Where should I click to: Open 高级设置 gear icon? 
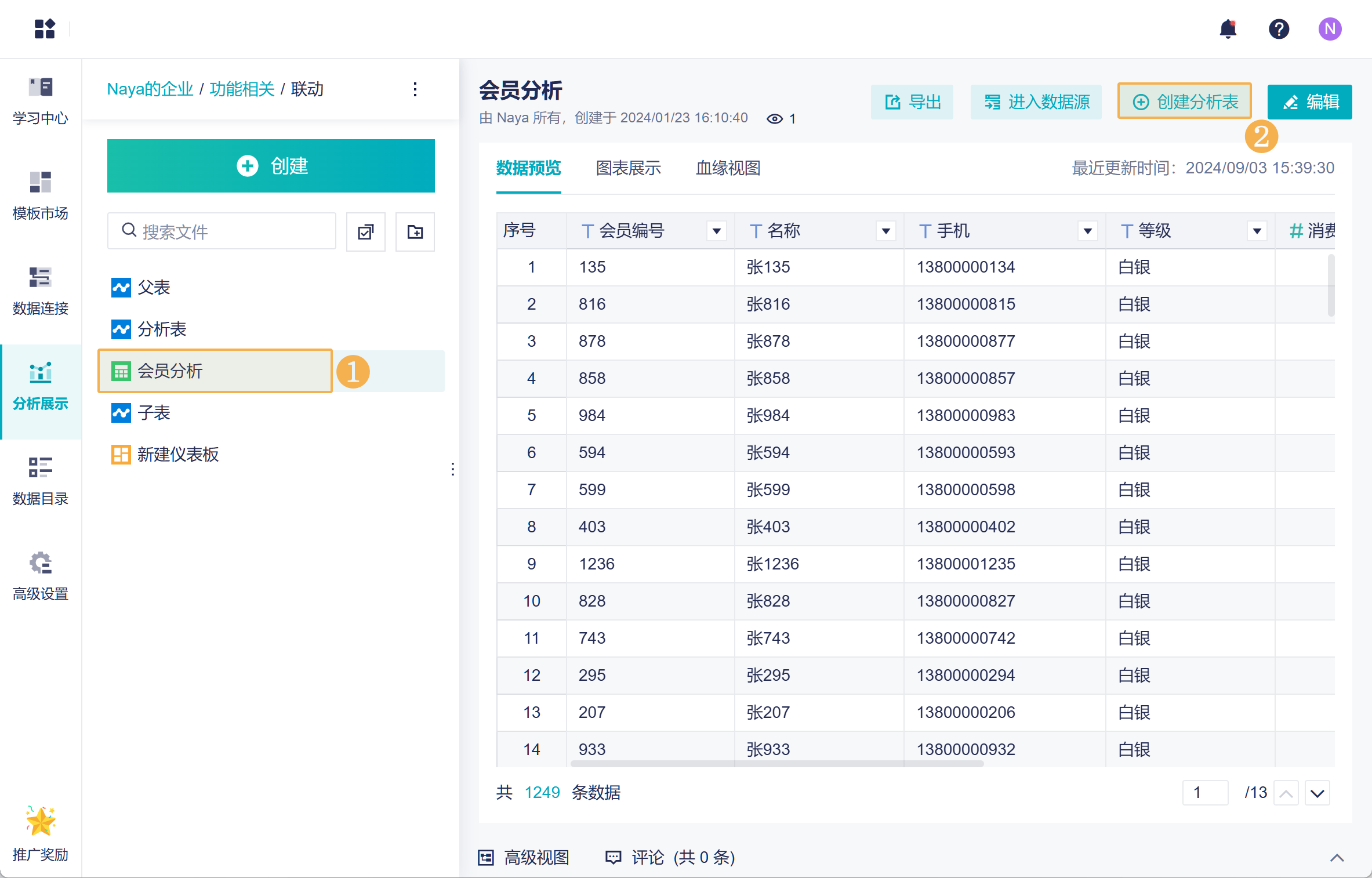pyautogui.click(x=41, y=563)
